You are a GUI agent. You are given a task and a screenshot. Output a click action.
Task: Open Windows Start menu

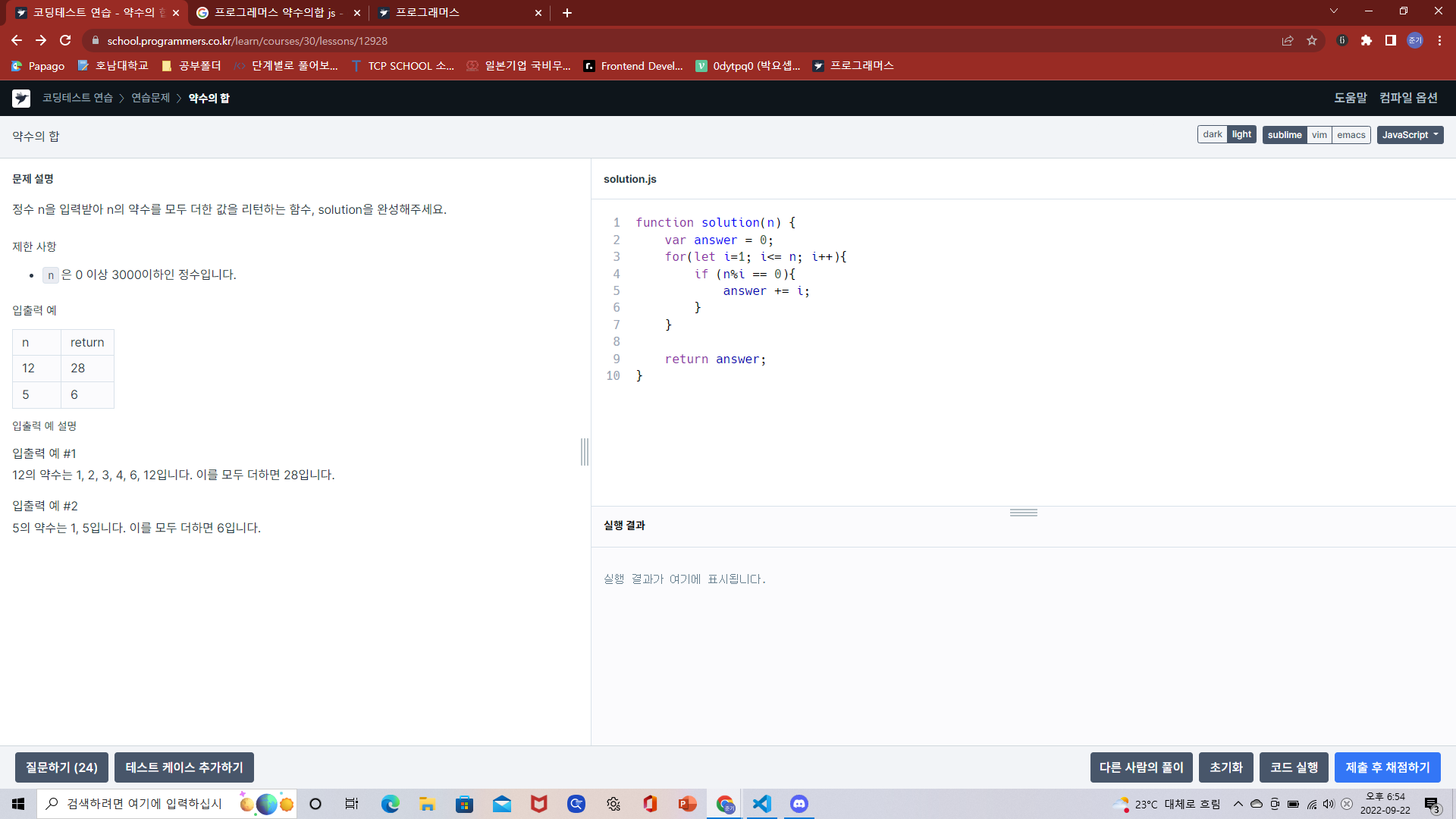click(18, 804)
